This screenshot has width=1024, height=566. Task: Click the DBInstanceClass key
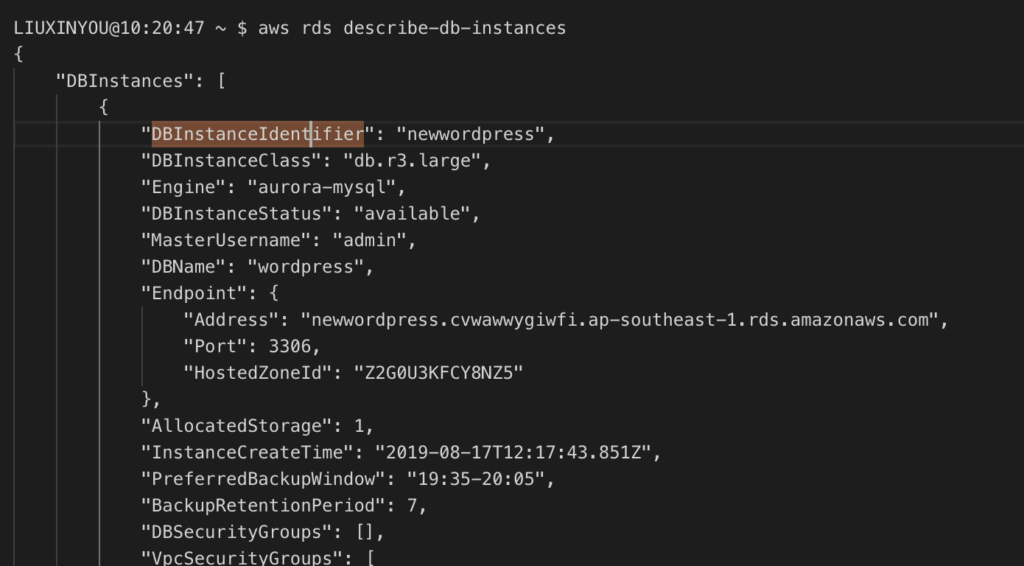[x=231, y=161]
